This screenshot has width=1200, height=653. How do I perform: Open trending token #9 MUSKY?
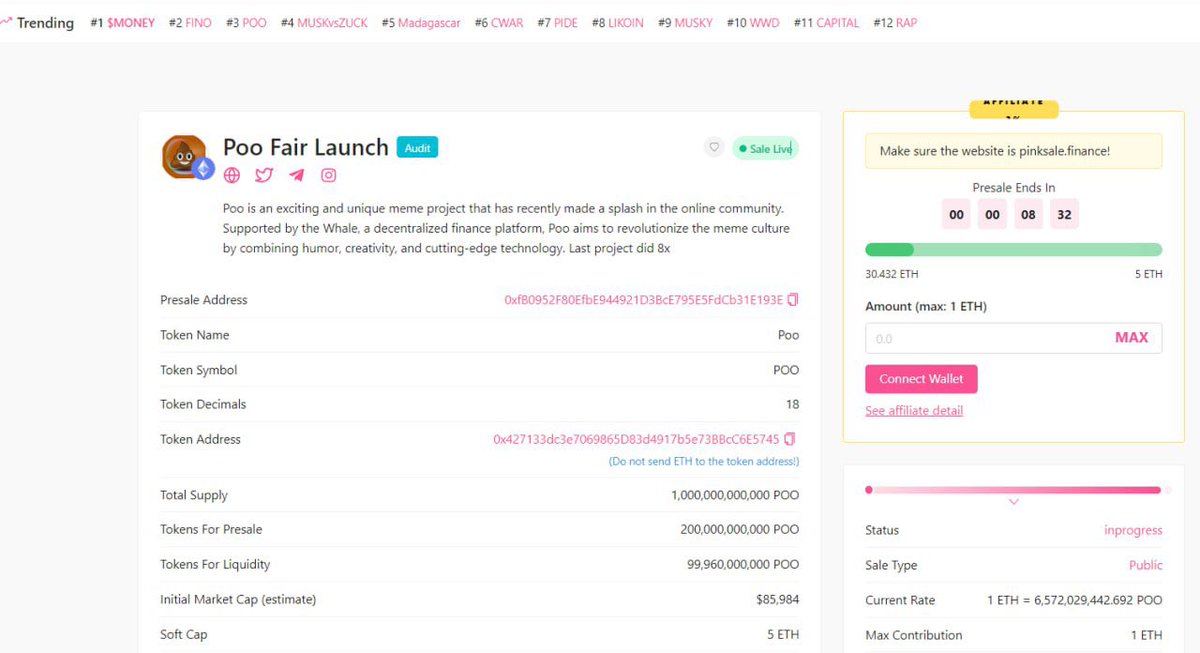pyautogui.click(x=685, y=22)
